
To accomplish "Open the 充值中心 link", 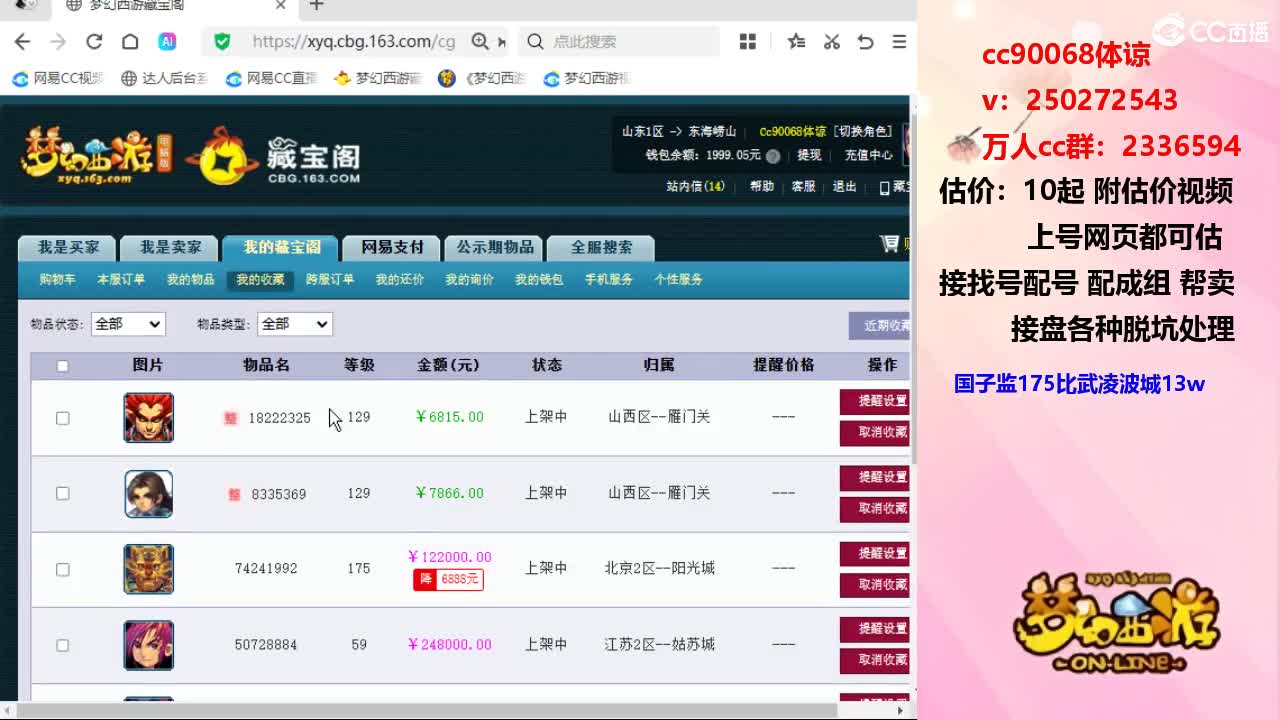I will [868, 156].
